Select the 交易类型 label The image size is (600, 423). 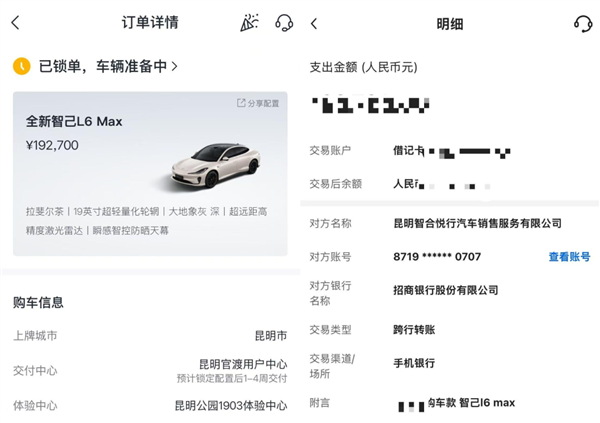coord(330,330)
